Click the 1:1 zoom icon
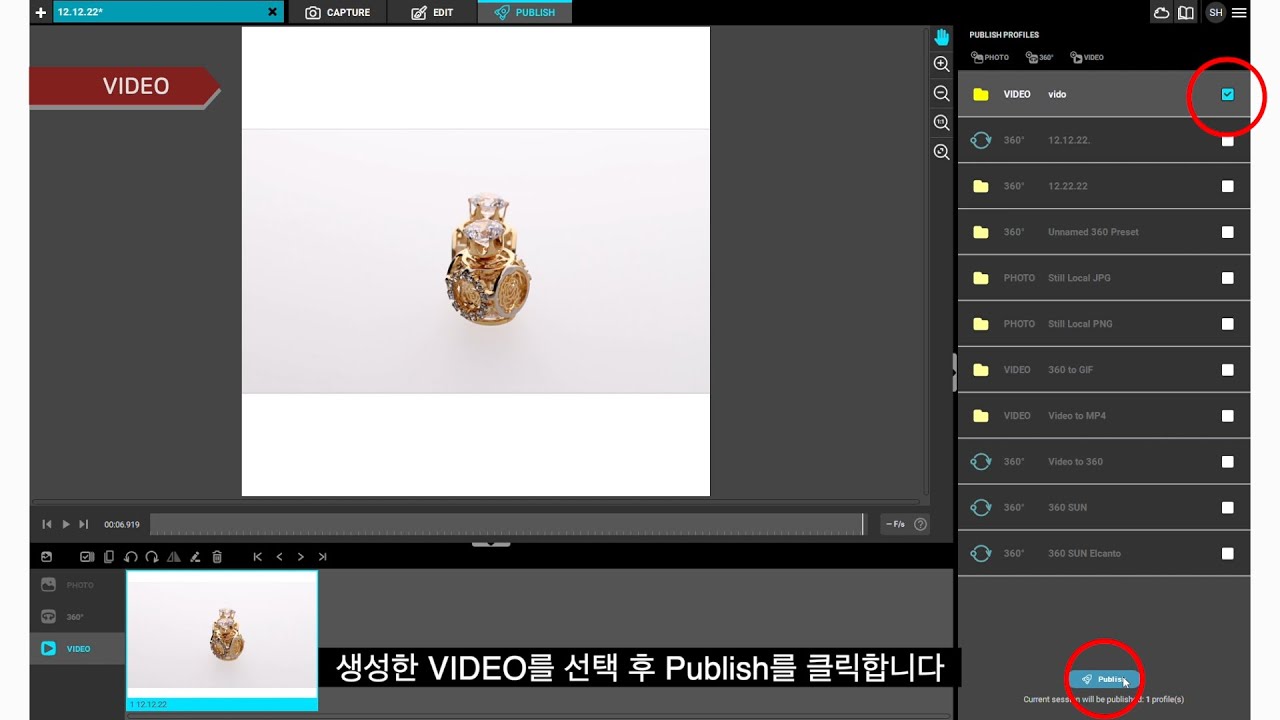 941,122
